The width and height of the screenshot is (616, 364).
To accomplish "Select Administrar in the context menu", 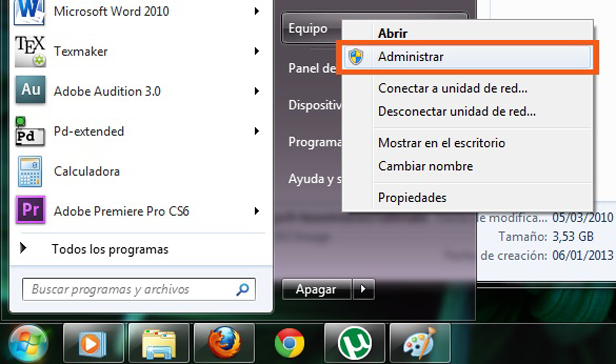I will point(467,57).
